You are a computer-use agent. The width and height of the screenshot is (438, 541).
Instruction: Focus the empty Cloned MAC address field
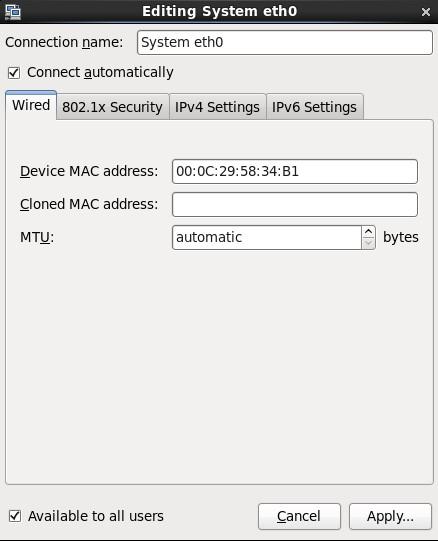[295, 205]
